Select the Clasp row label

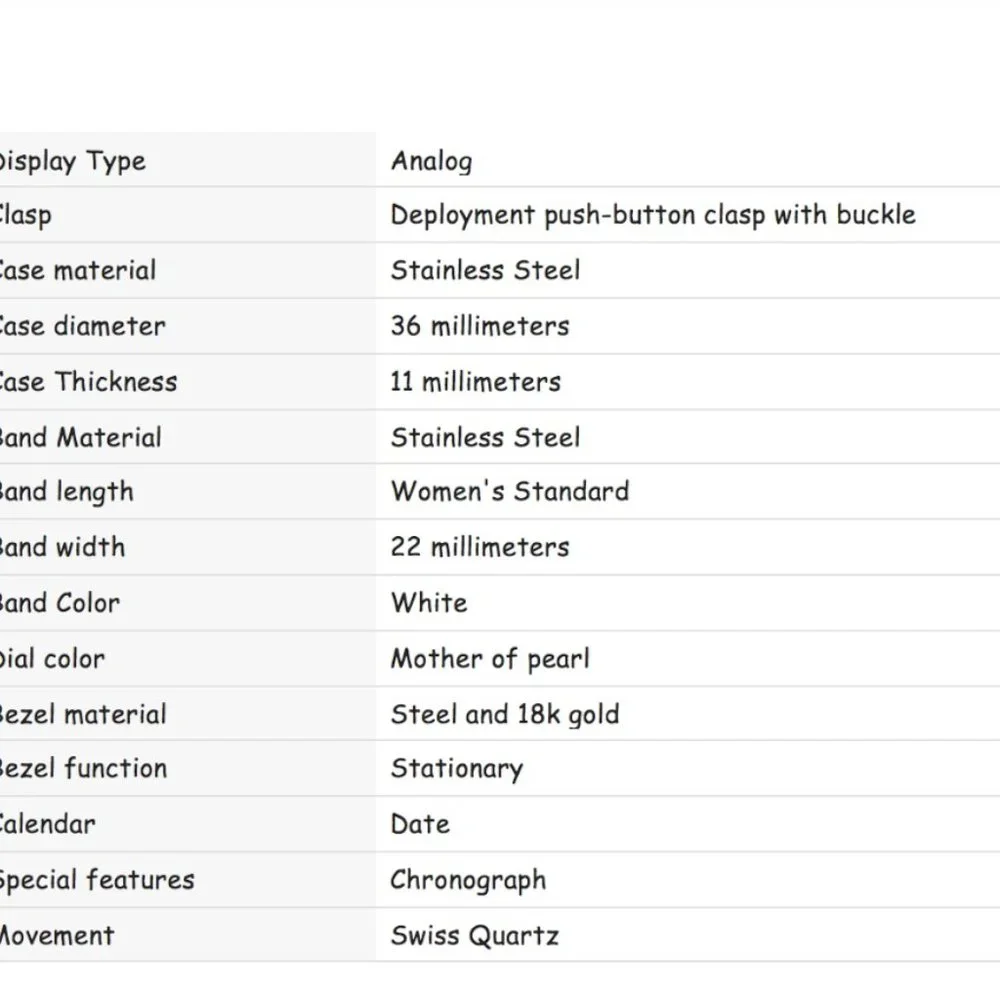click(25, 216)
